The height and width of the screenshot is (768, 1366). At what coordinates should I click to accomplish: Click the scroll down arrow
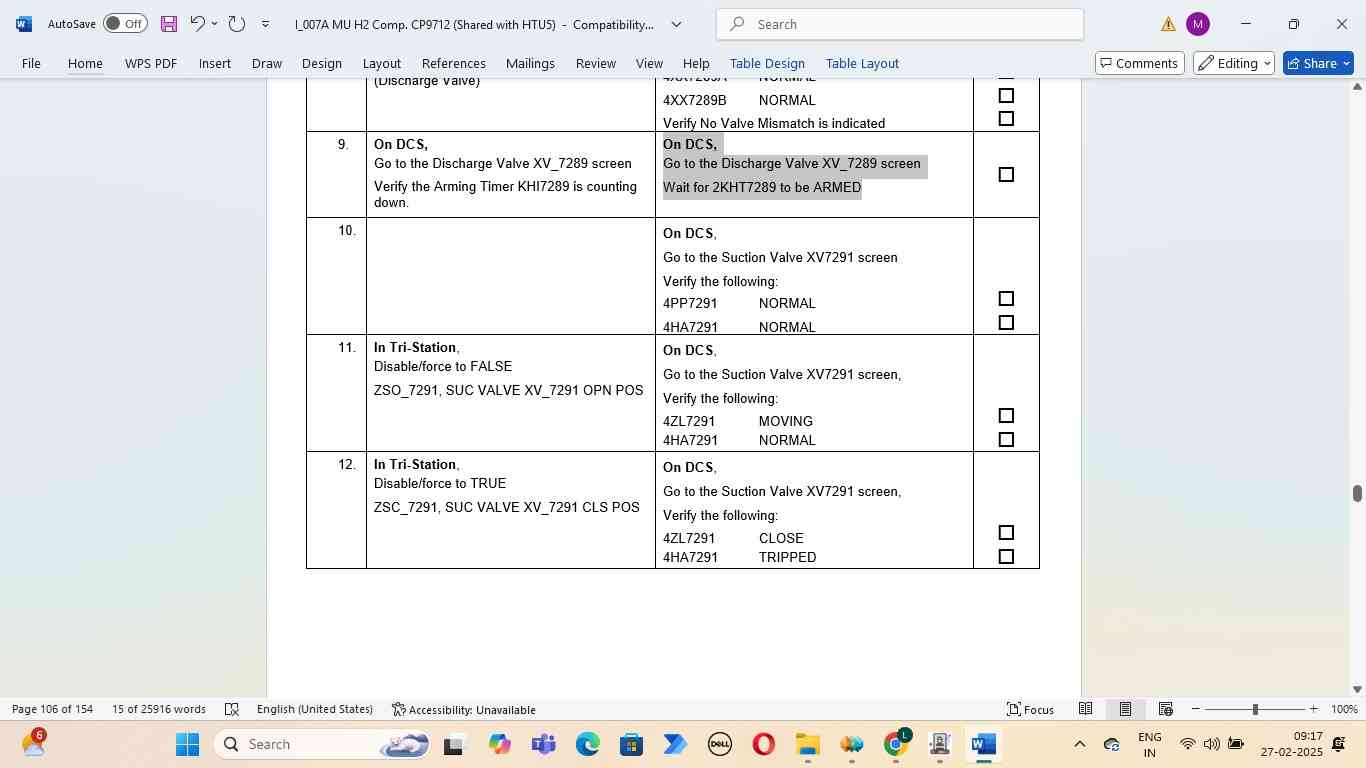(1358, 689)
